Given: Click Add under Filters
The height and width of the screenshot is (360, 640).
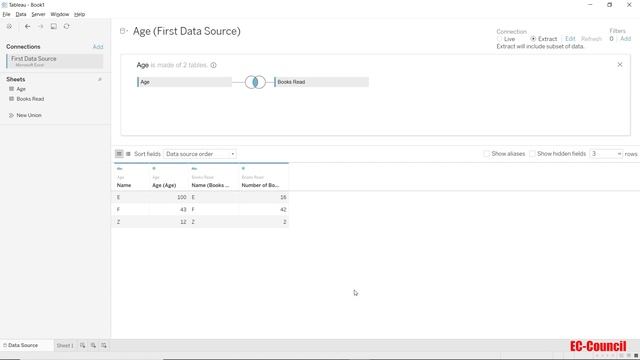Looking at the screenshot, I should (x=626, y=39).
